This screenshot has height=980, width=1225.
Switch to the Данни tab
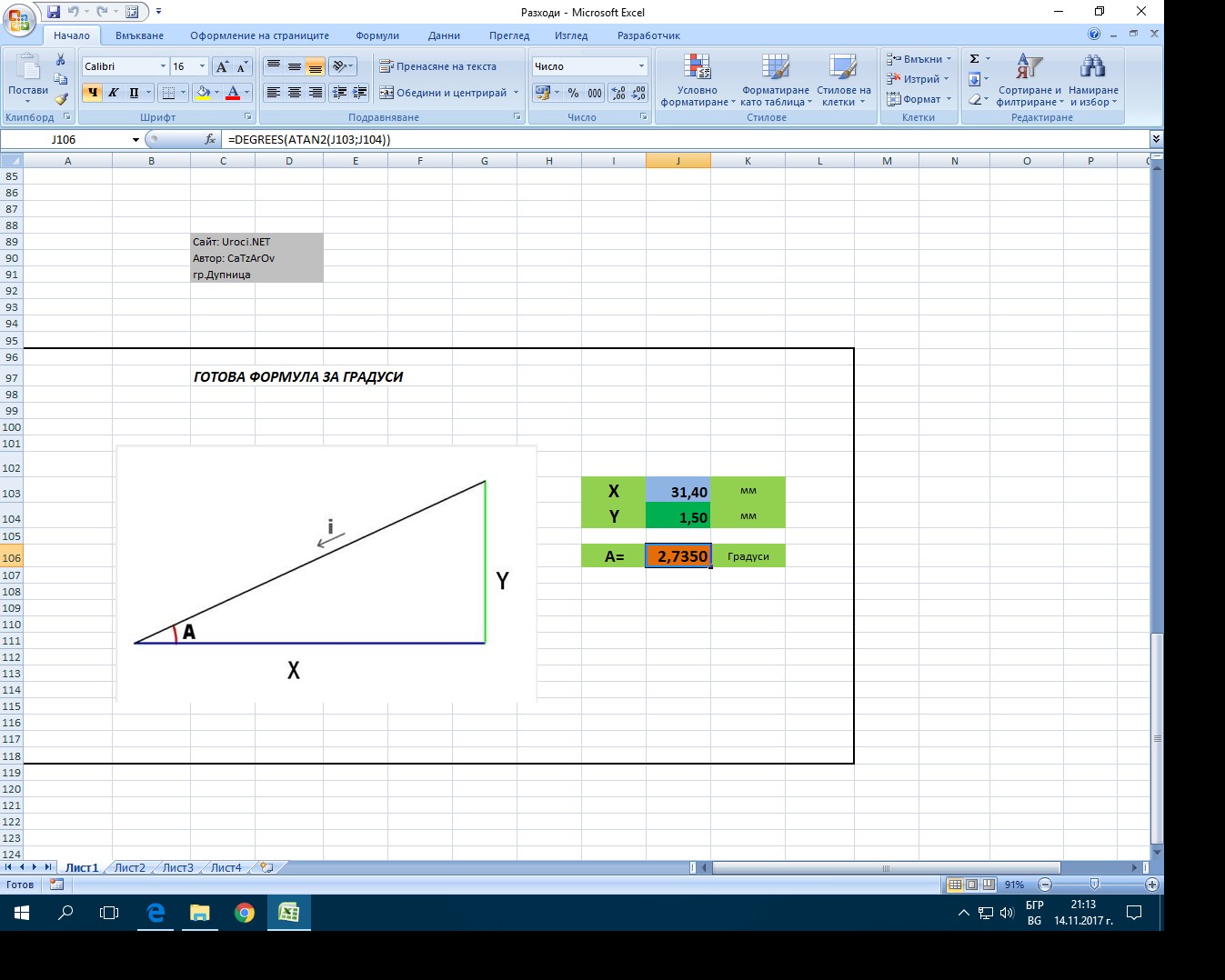pyautogui.click(x=444, y=35)
